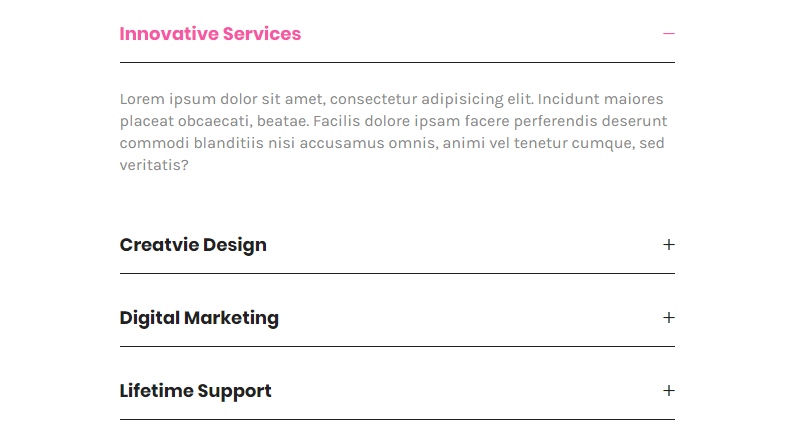Click the Lorem ipsum paragraph text
The image size is (800, 438).
392,132
